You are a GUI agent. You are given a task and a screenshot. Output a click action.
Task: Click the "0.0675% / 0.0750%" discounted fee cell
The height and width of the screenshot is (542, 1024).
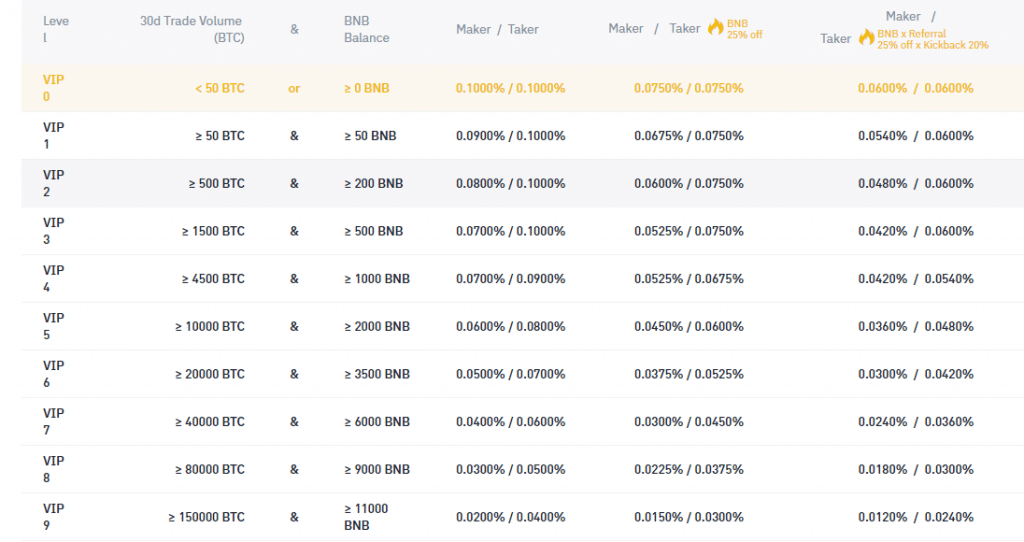click(689, 136)
